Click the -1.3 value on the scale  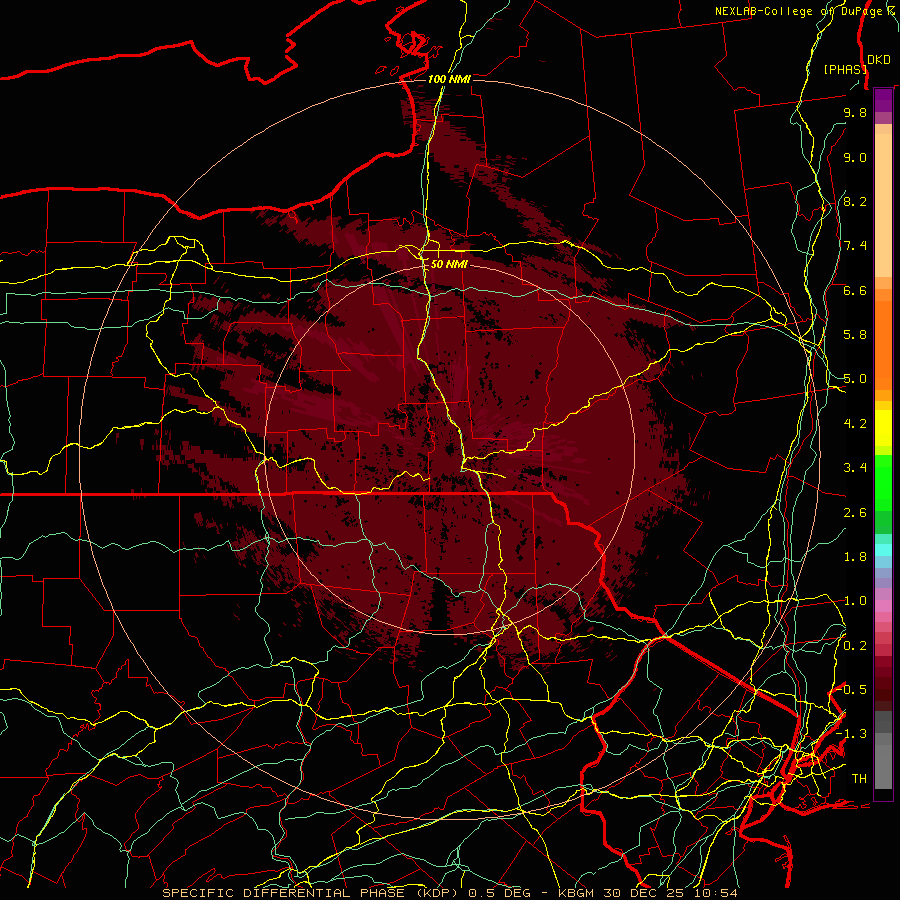point(852,734)
